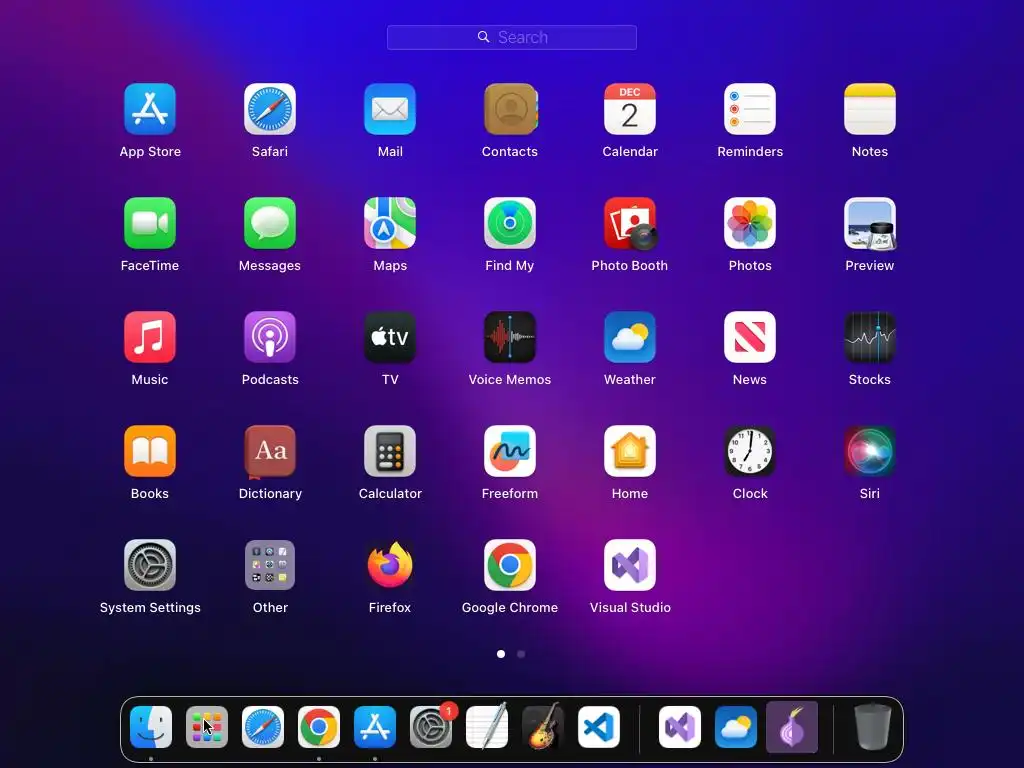Image resolution: width=1024 pixels, height=768 pixels.
Task: Launch Visual Studio from Launchpad grid
Action: coord(630,565)
